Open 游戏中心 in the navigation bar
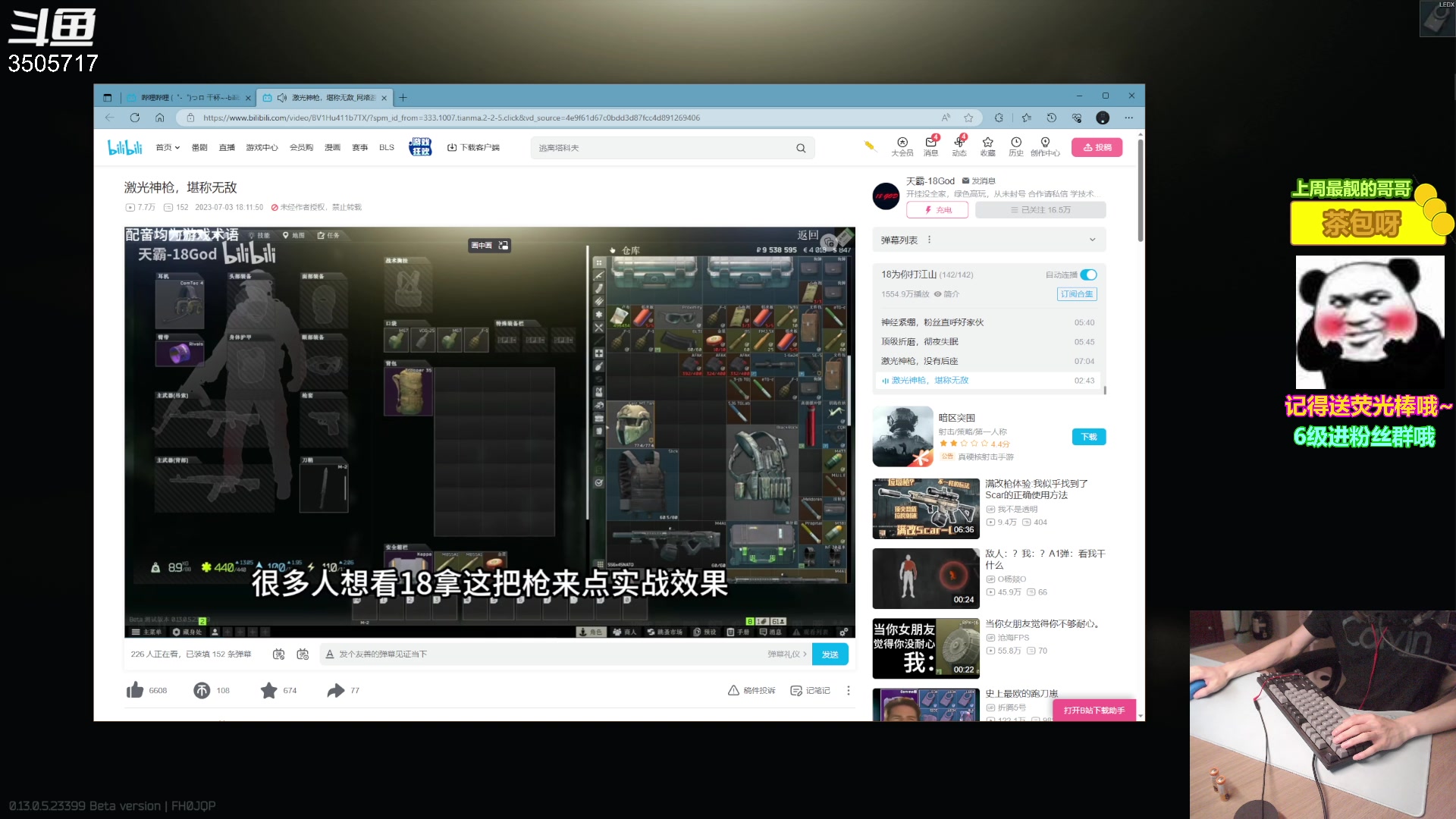The height and width of the screenshot is (819, 1456). [262, 148]
